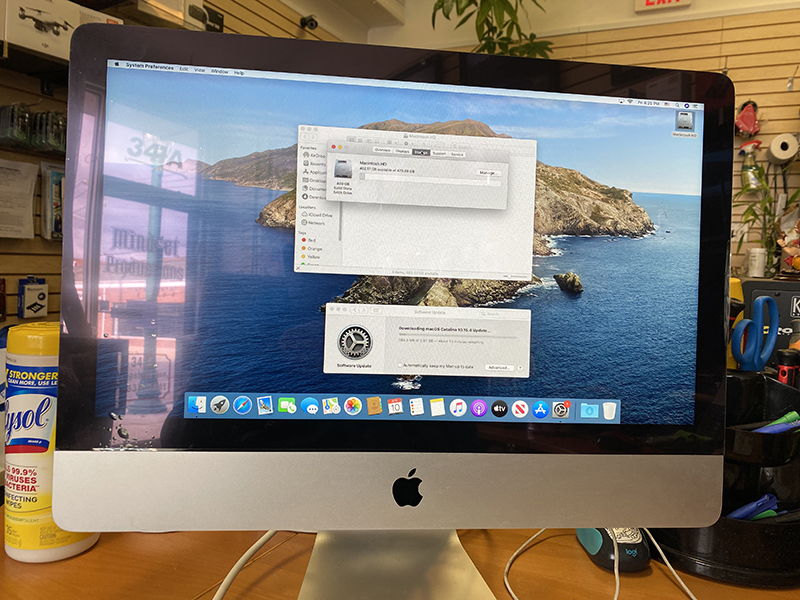Open Reminders from the Dock

416,408
